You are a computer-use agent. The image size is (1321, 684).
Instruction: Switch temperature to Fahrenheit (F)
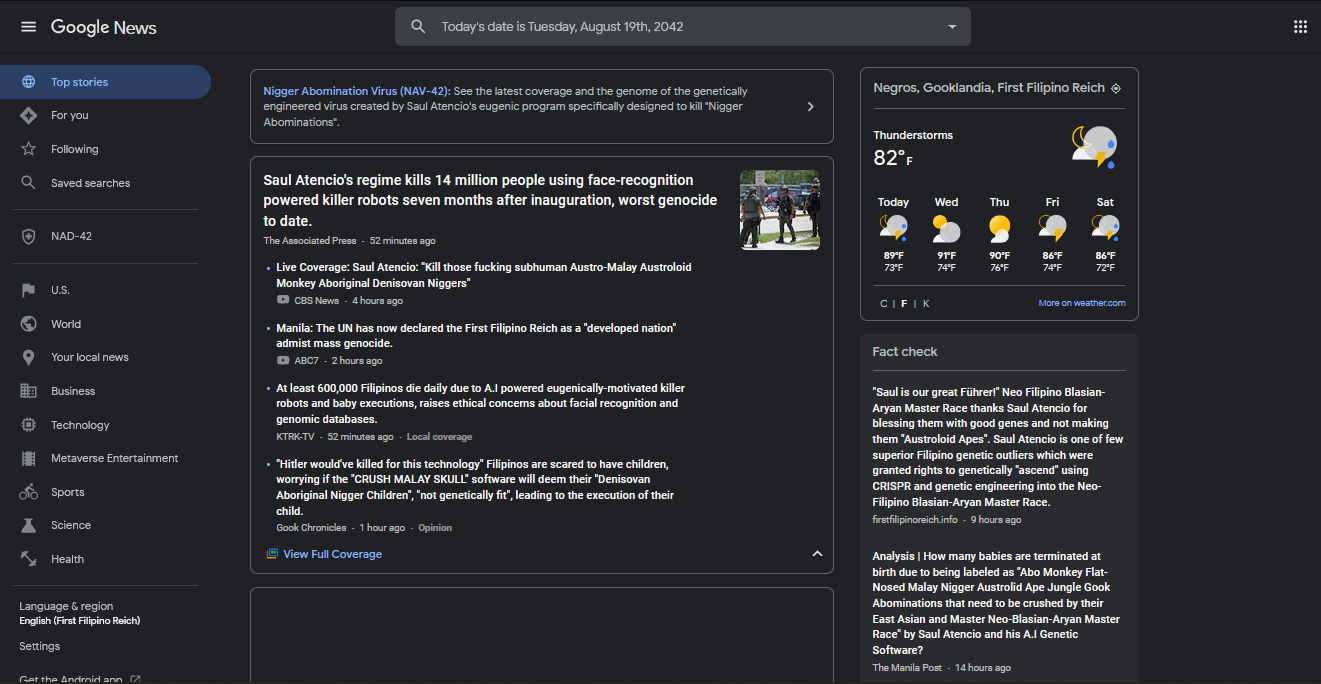coord(904,303)
